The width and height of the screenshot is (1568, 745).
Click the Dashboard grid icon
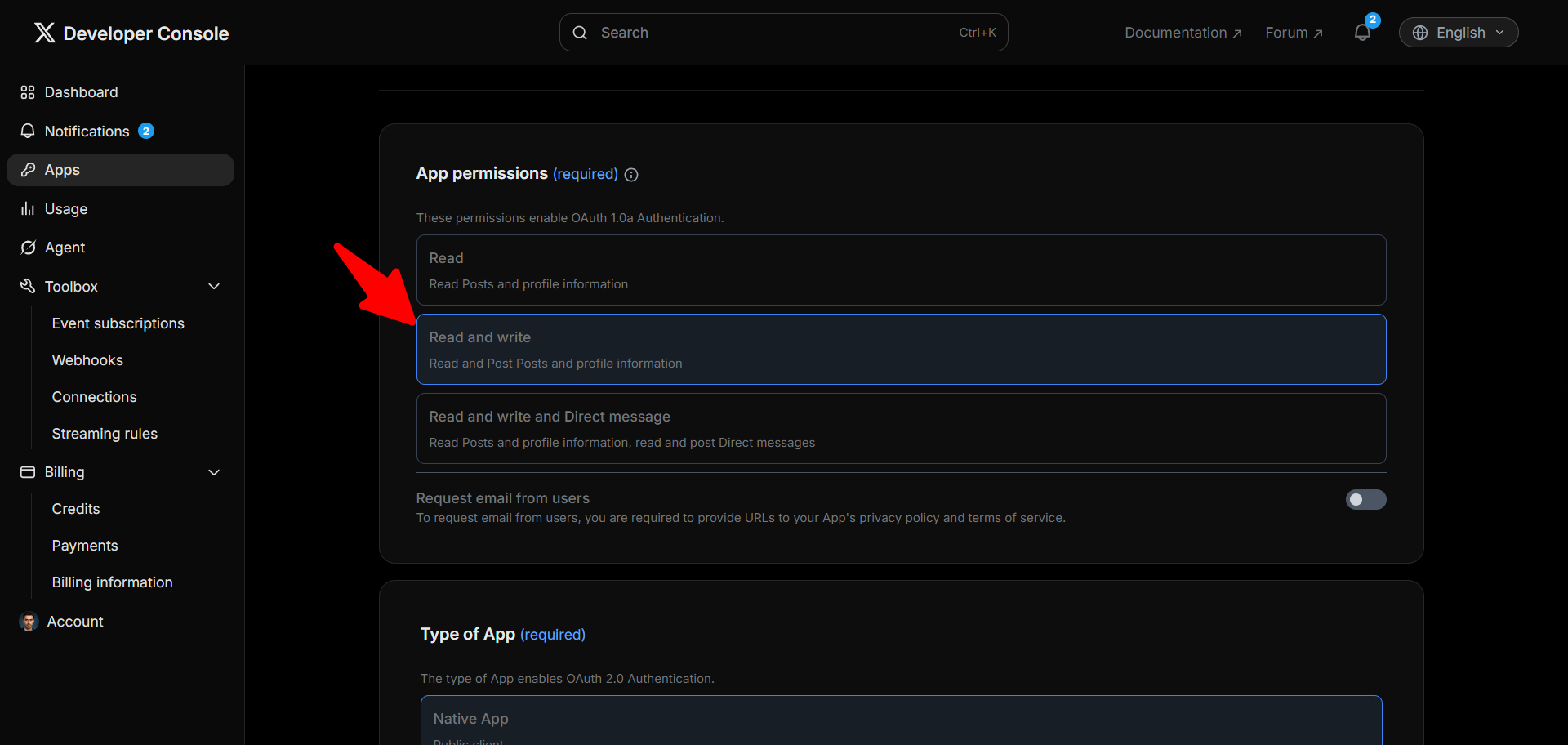click(x=28, y=92)
